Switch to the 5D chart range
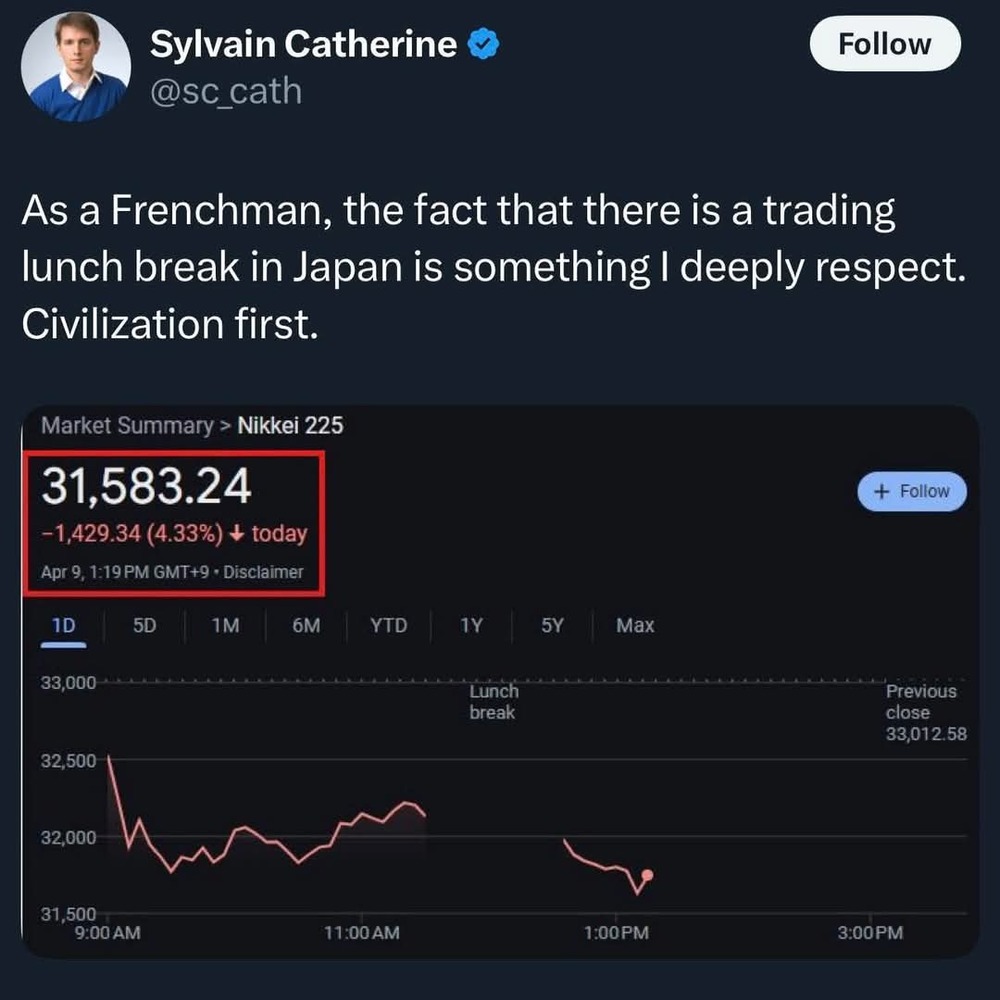 (144, 626)
